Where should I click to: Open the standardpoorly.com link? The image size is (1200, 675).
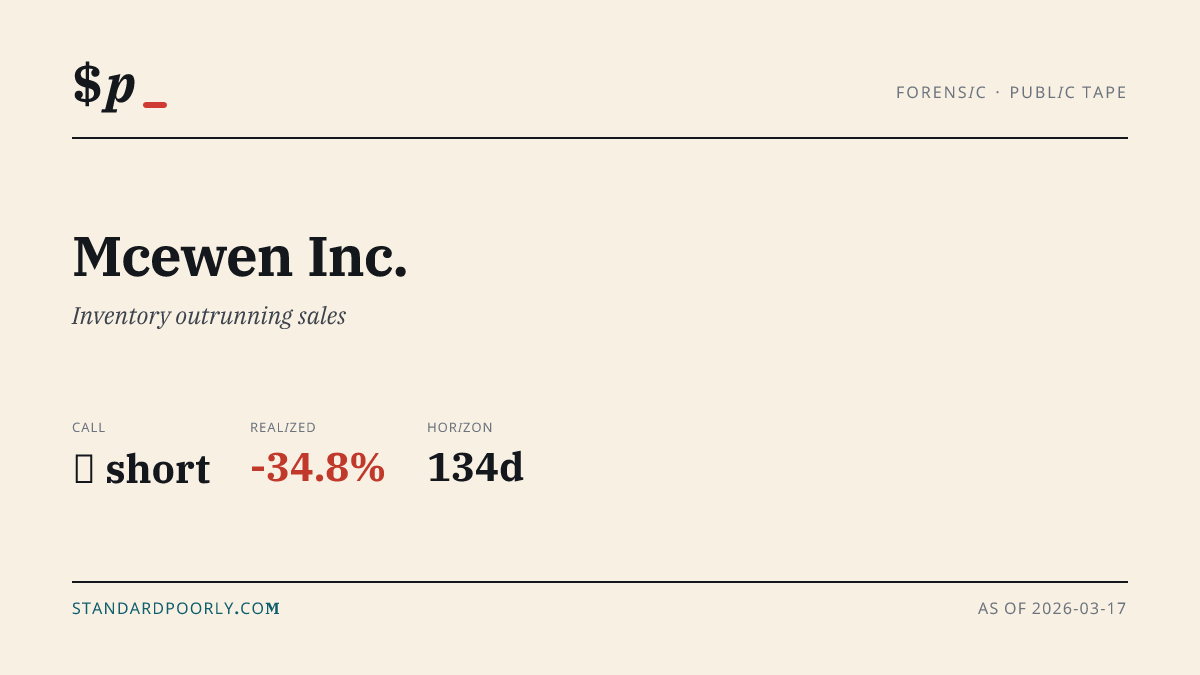click(176, 608)
